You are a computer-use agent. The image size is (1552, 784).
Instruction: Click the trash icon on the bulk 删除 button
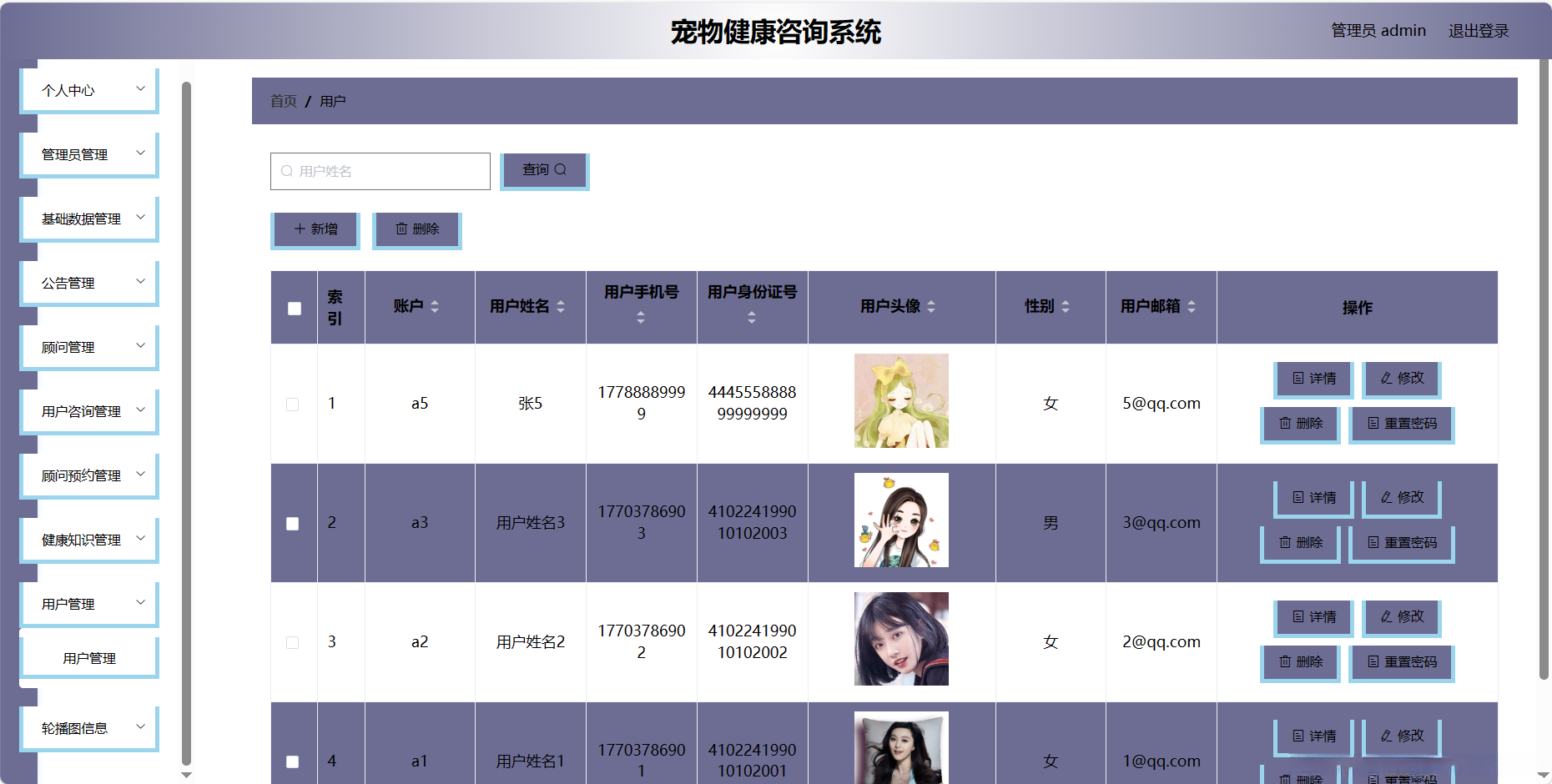(x=401, y=229)
